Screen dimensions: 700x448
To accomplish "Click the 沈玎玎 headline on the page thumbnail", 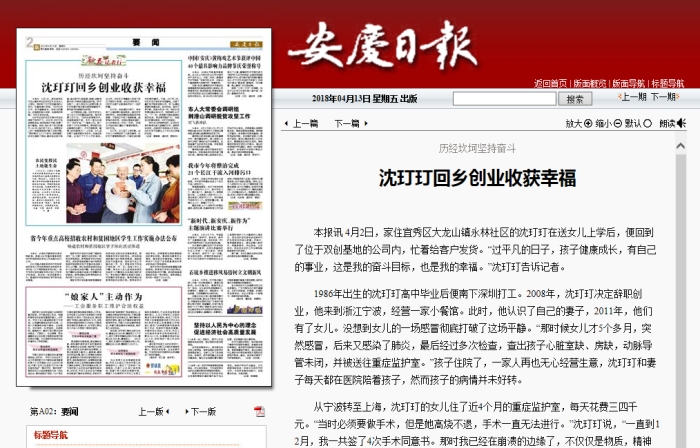I will point(103,87).
